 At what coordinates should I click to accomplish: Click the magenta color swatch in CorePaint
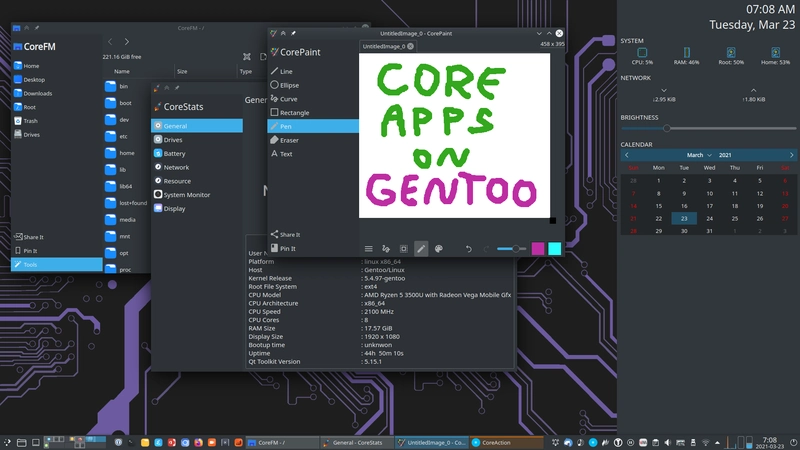[538, 249]
